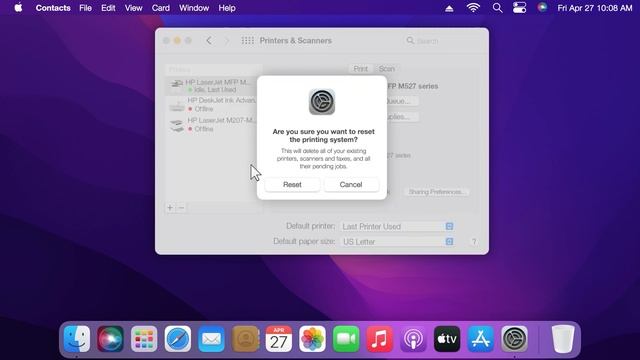Click the date and time in the menu bar

(x=595, y=8)
